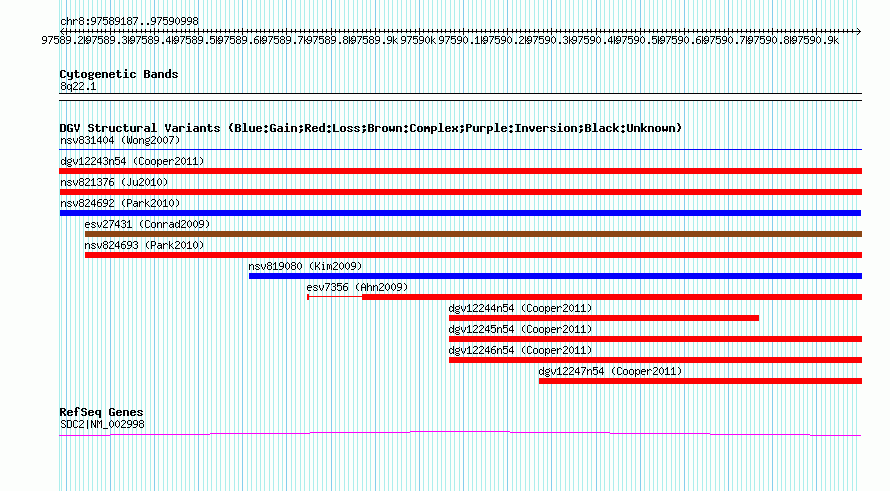Open the esv27431 (Conrad2009) variant label
The height and width of the screenshot is (491, 890).
[148, 224]
